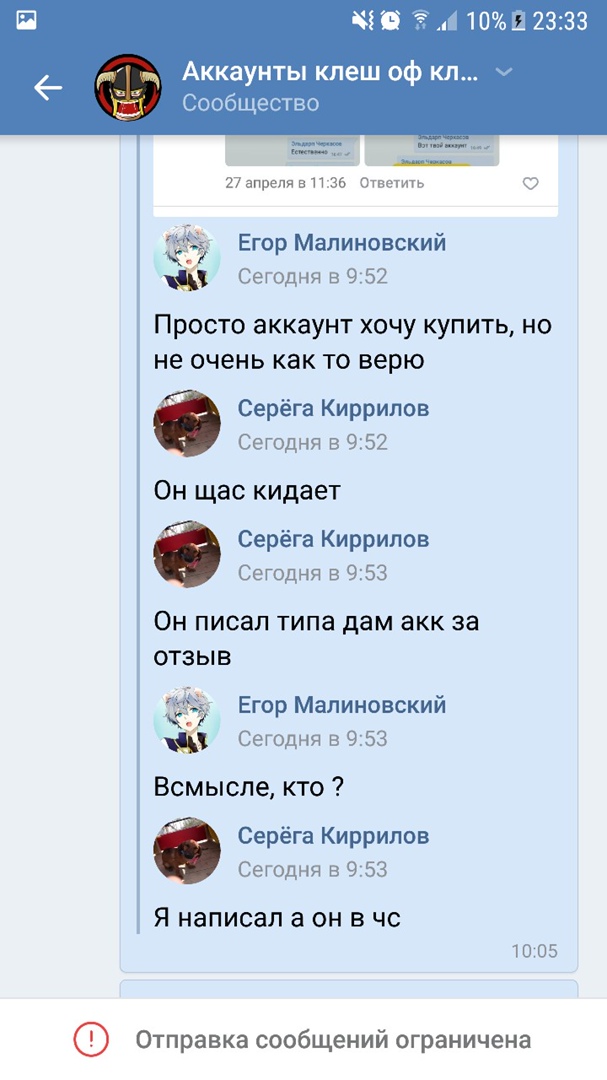This screenshot has width=607, height=1080.
Task: Open Егор Малиновский name at 9:52
Action: (342, 242)
